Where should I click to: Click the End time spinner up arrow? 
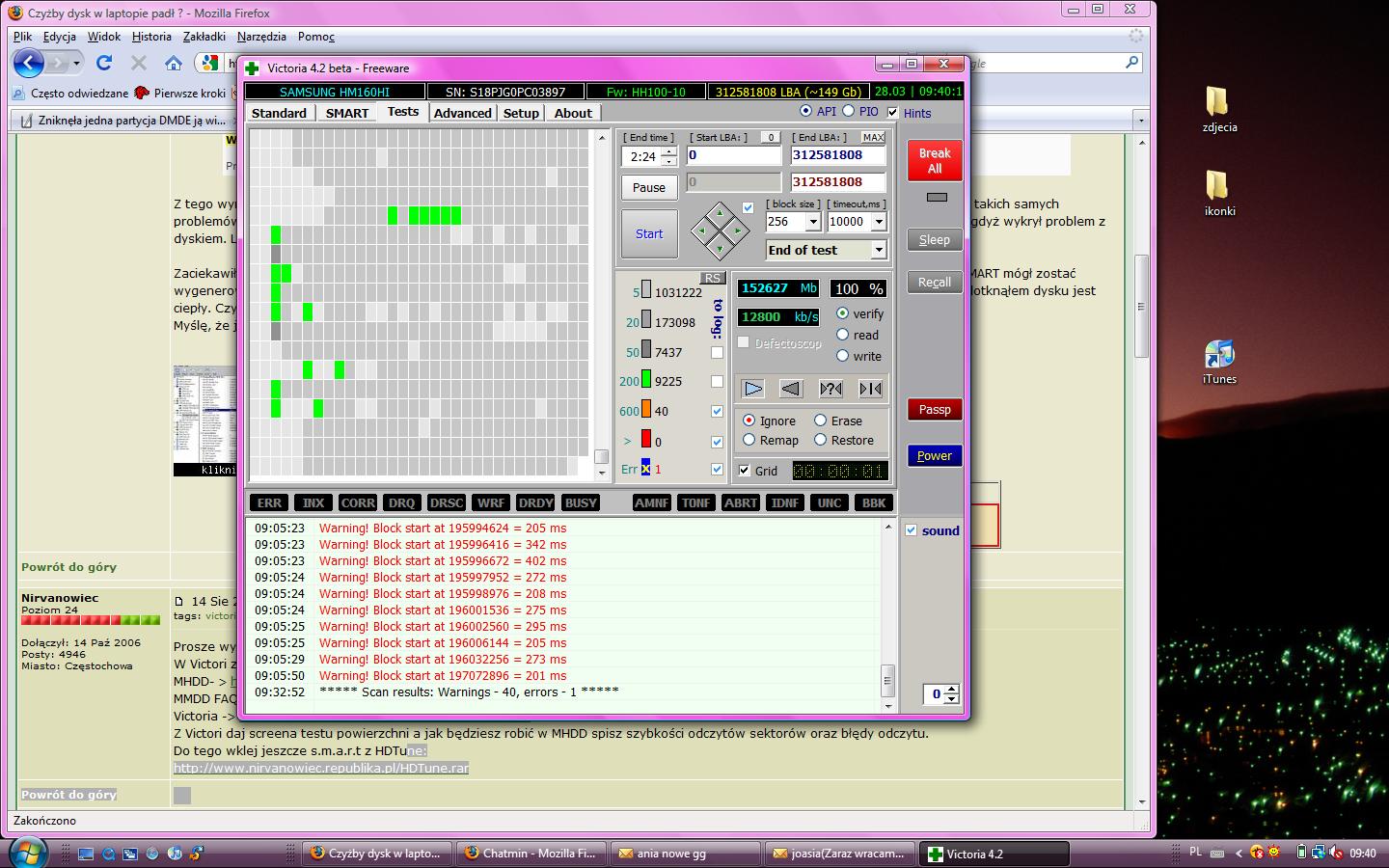point(669,151)
